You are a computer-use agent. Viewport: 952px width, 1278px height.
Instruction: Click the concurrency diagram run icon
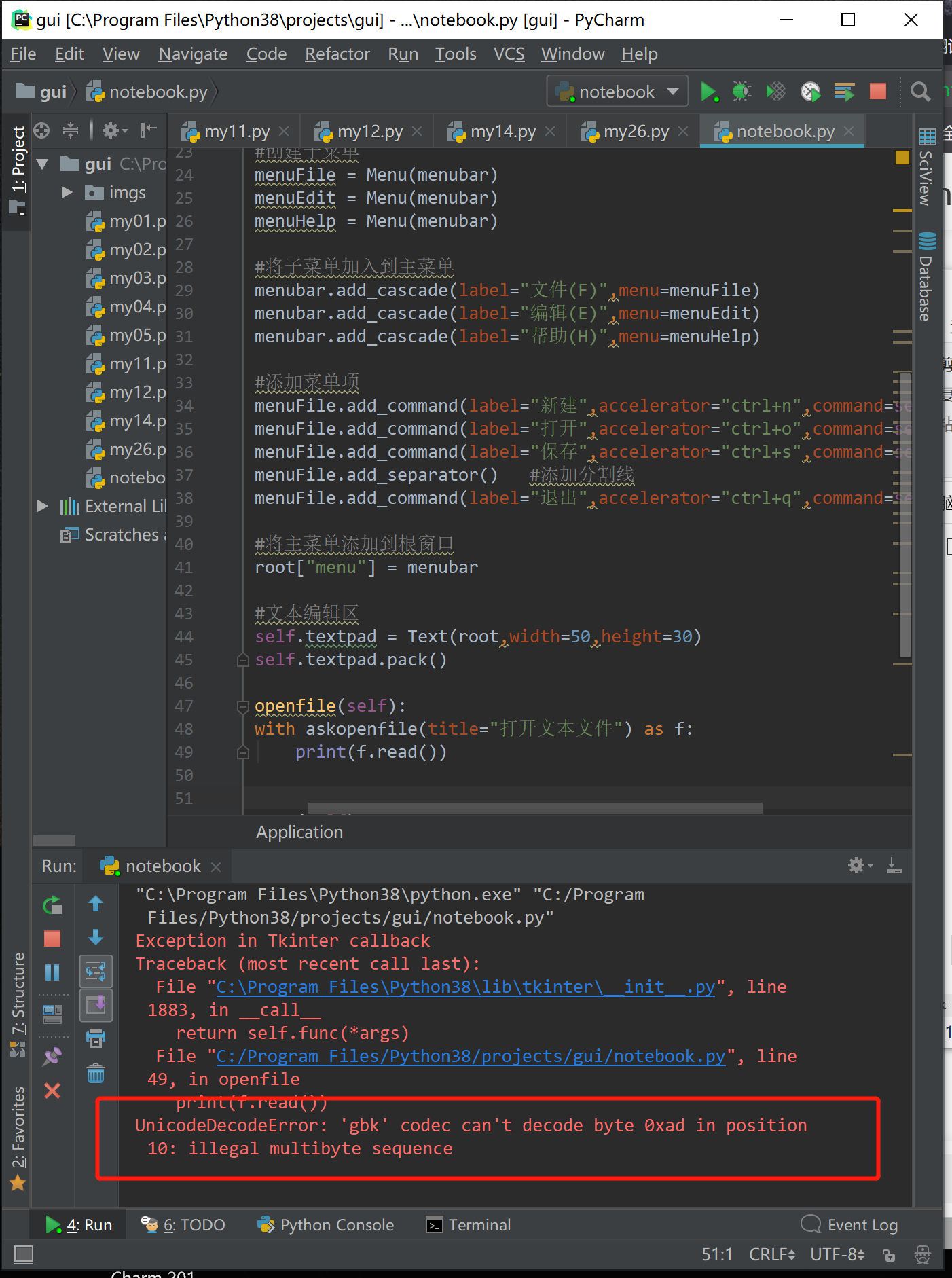pos(844,92)
